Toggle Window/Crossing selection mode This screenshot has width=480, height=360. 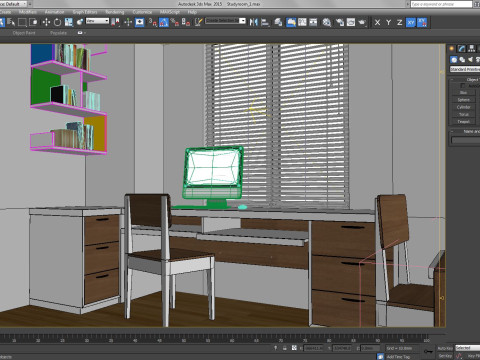(33, 22)
